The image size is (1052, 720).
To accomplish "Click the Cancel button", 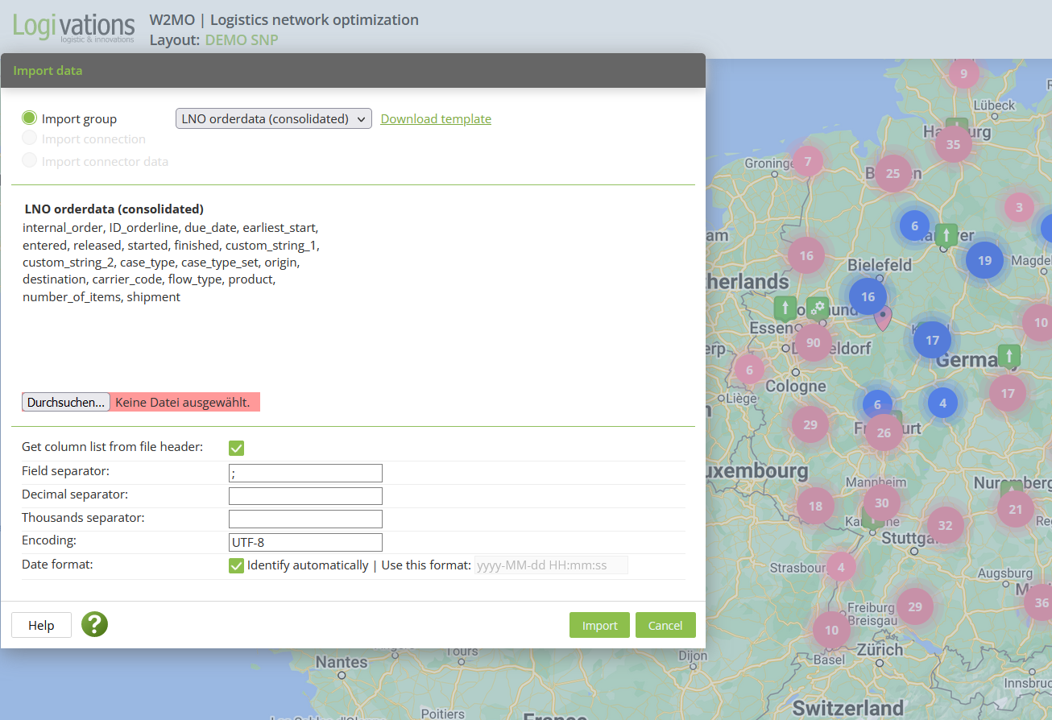I will pyautogui.click(x=665, y=625).
